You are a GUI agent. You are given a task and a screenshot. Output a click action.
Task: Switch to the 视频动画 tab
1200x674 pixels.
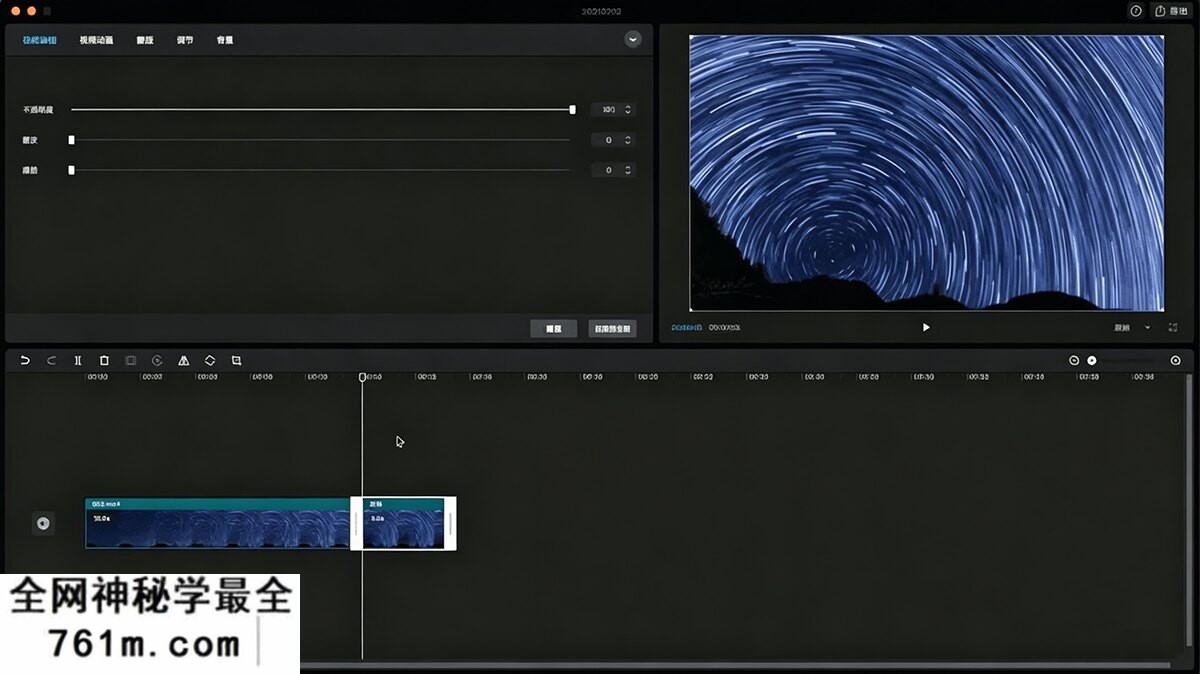click(97, 40)
